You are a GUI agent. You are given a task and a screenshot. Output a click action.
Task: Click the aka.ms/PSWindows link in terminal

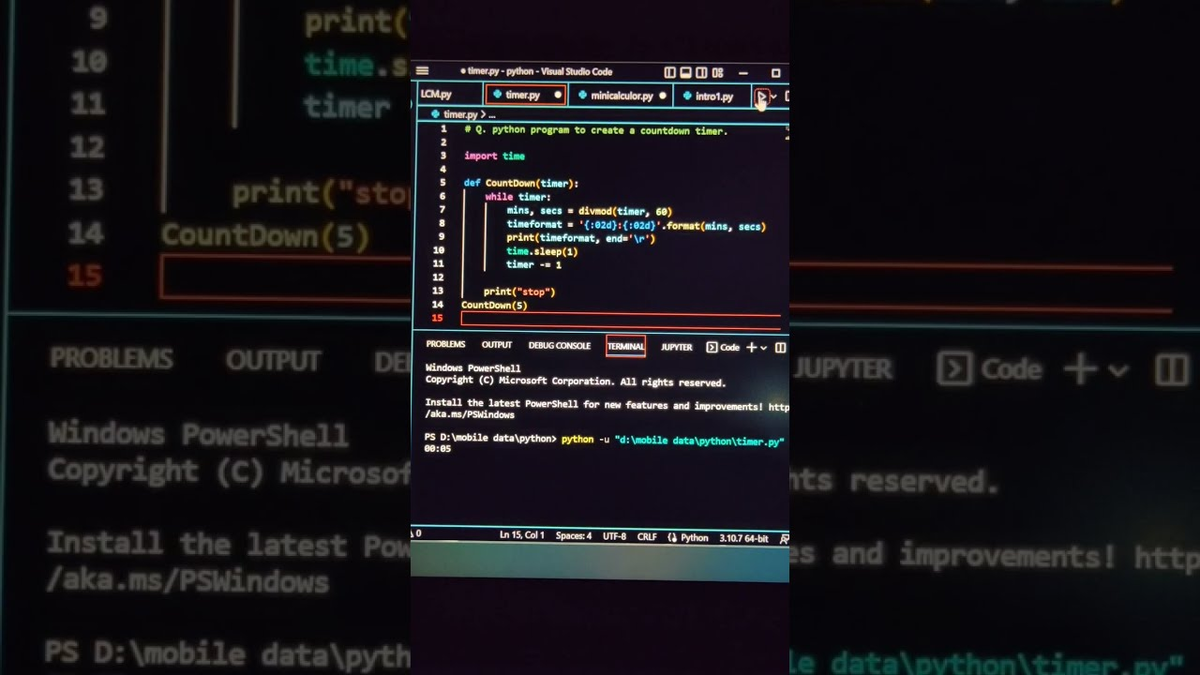coord(470,414)
